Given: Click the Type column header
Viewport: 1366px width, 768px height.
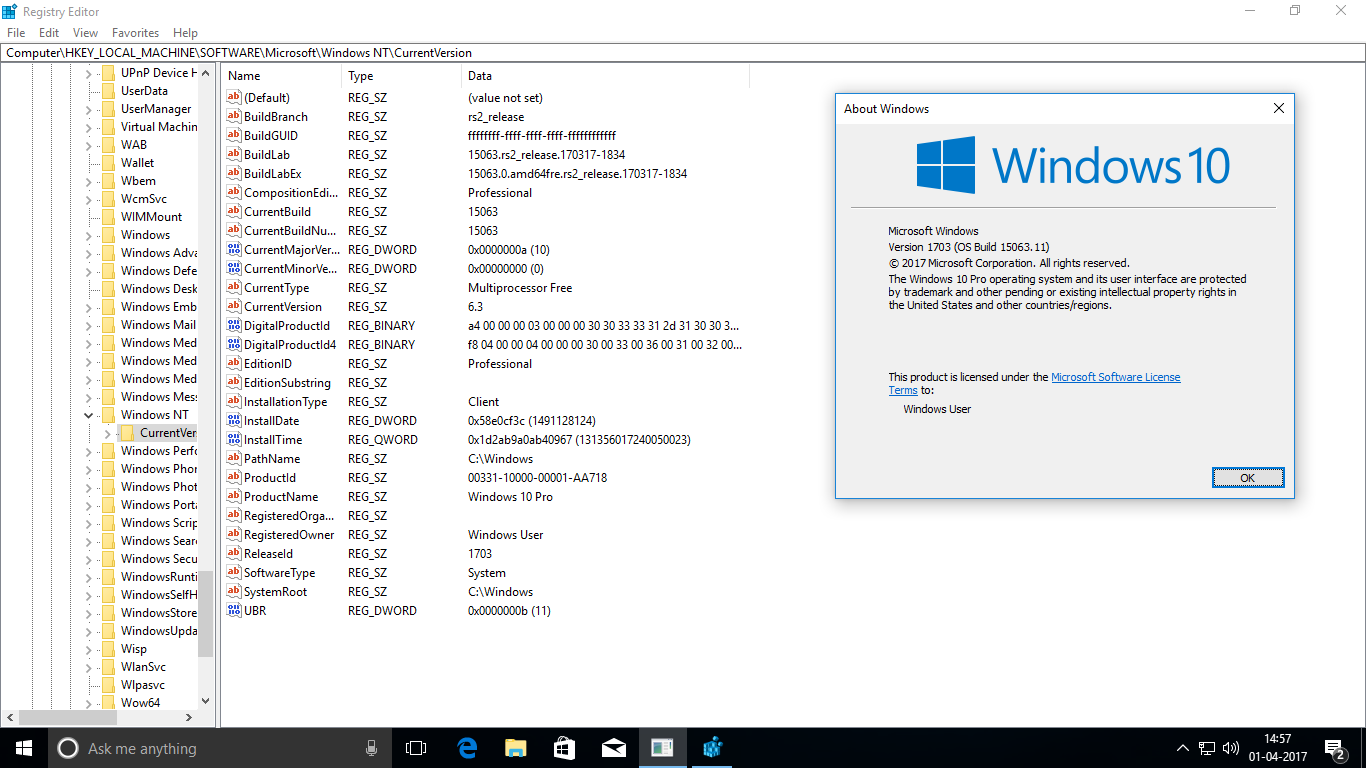Looking at the screenshot, I should pyautogui.click(x=402, y=76).
